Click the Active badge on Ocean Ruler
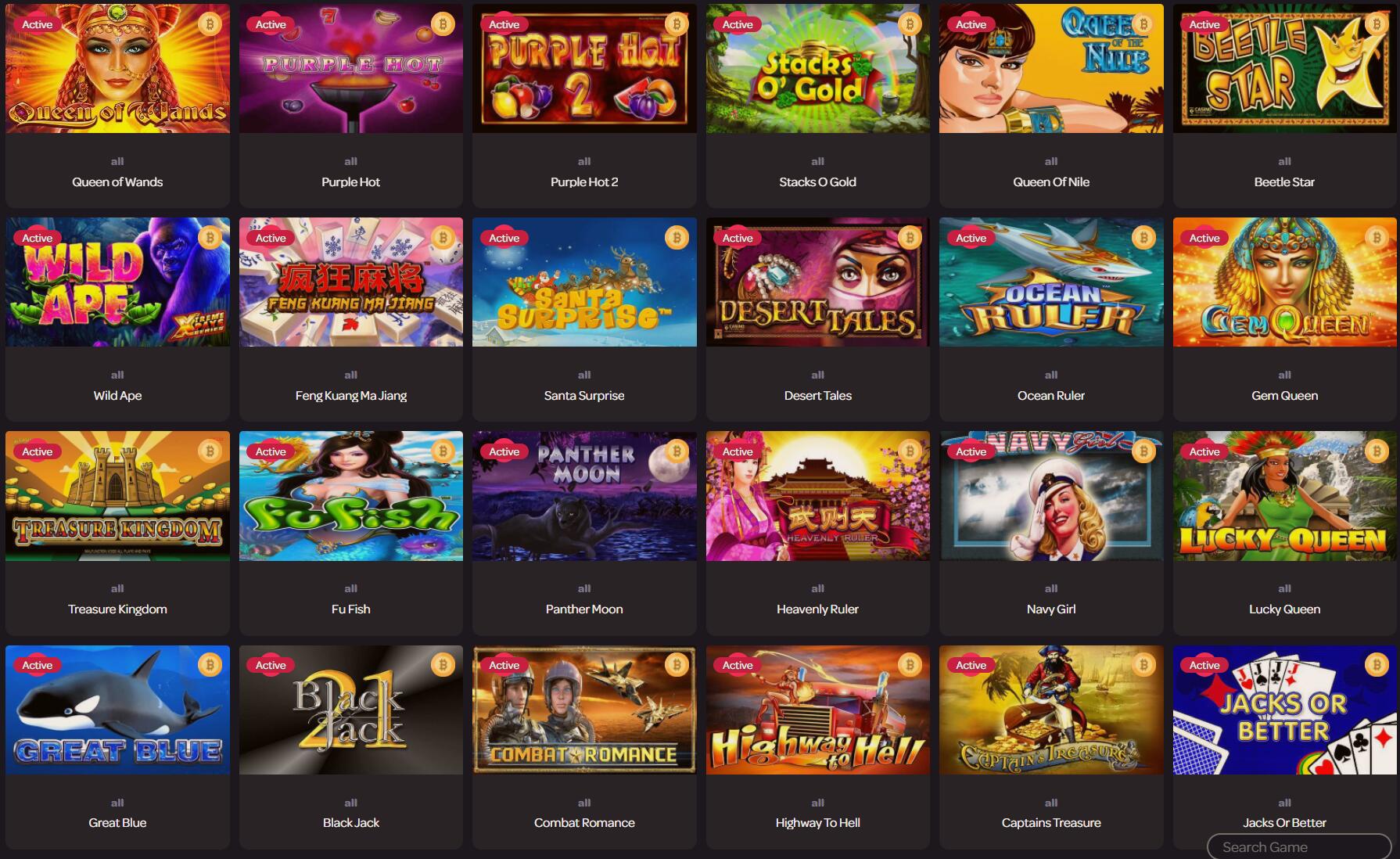1400x859 pixels. click(971, 238)
